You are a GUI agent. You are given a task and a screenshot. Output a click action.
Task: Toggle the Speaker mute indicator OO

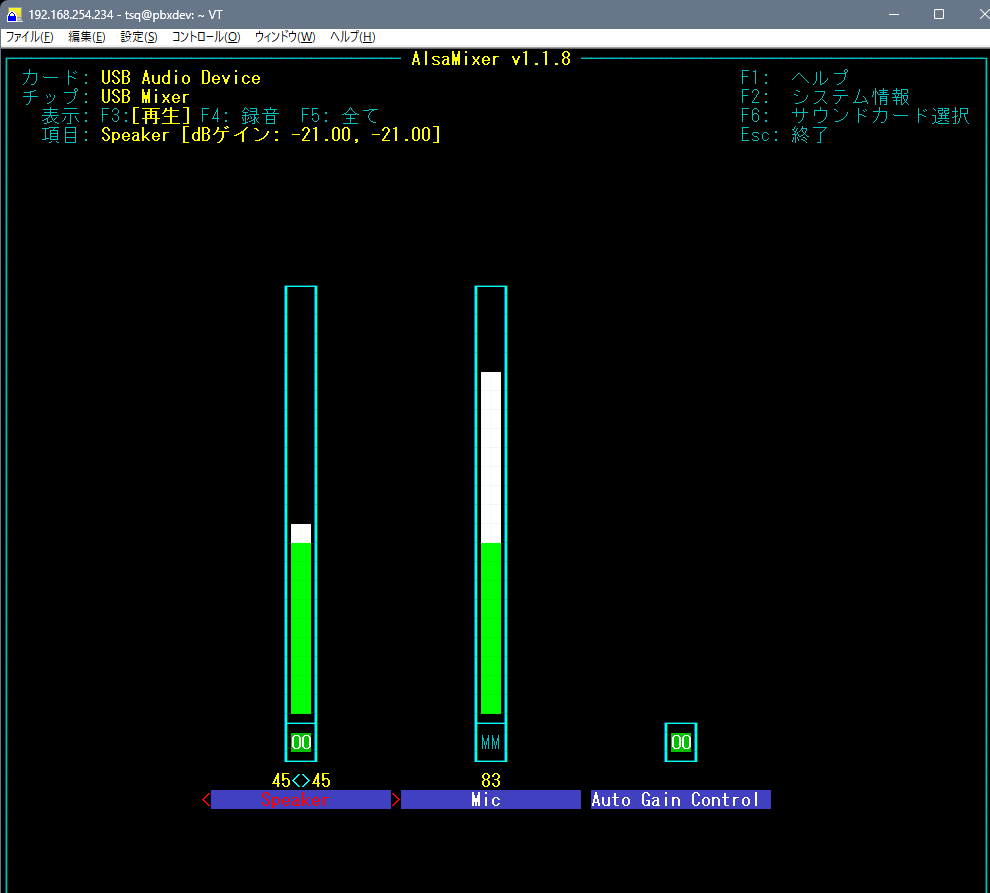(x=301, y=743)
